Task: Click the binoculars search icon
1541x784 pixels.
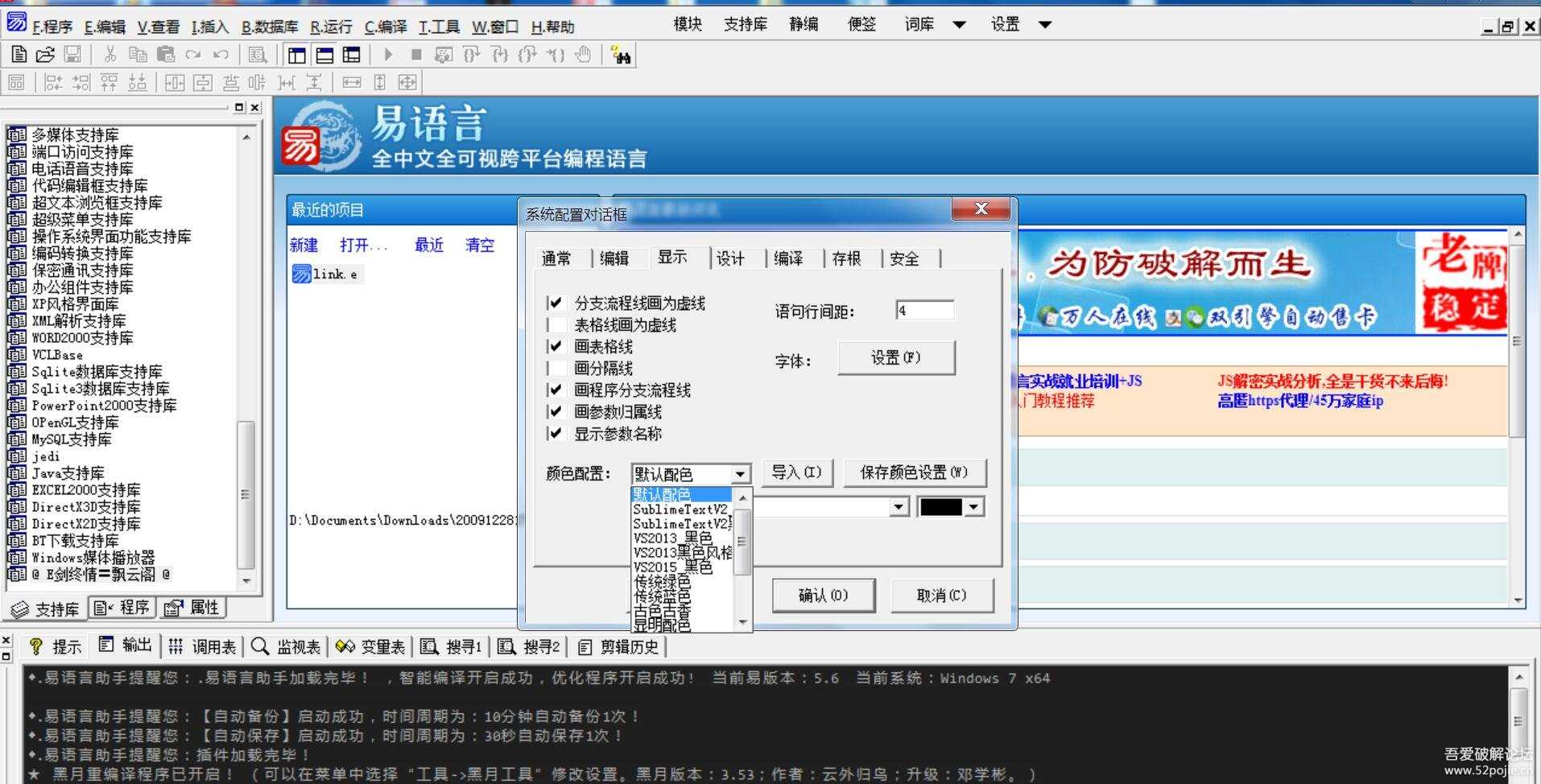Action: (621, 55)
